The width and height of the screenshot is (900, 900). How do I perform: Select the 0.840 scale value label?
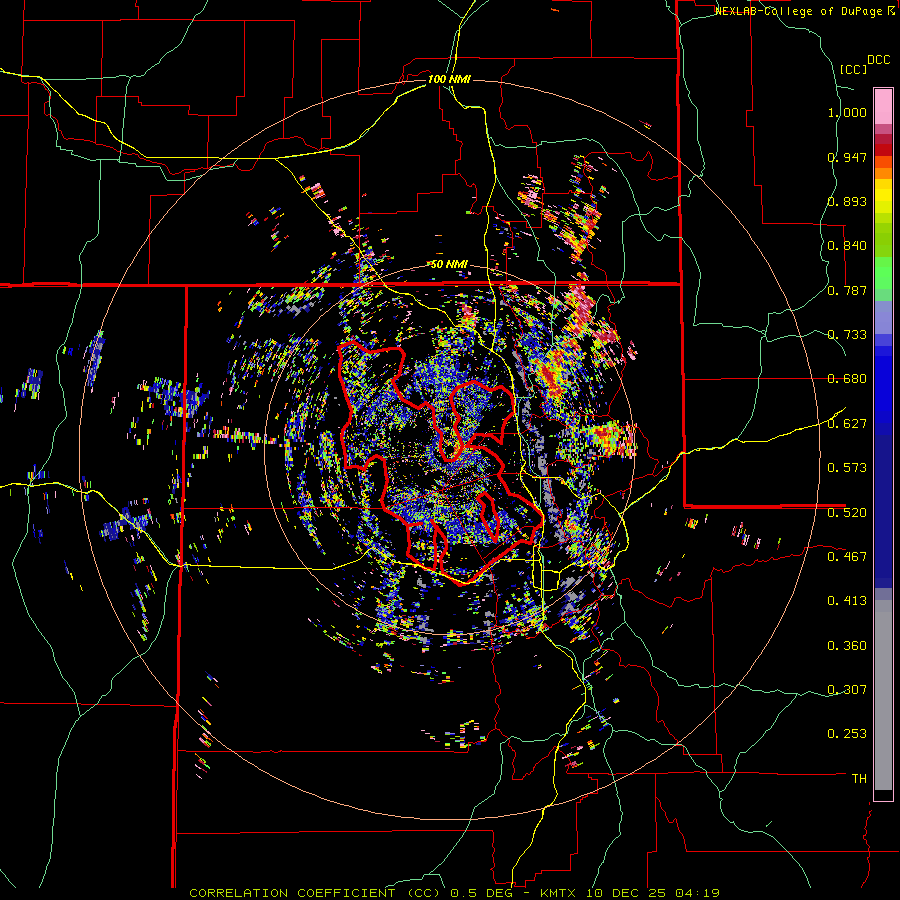[x=847, y=246]
